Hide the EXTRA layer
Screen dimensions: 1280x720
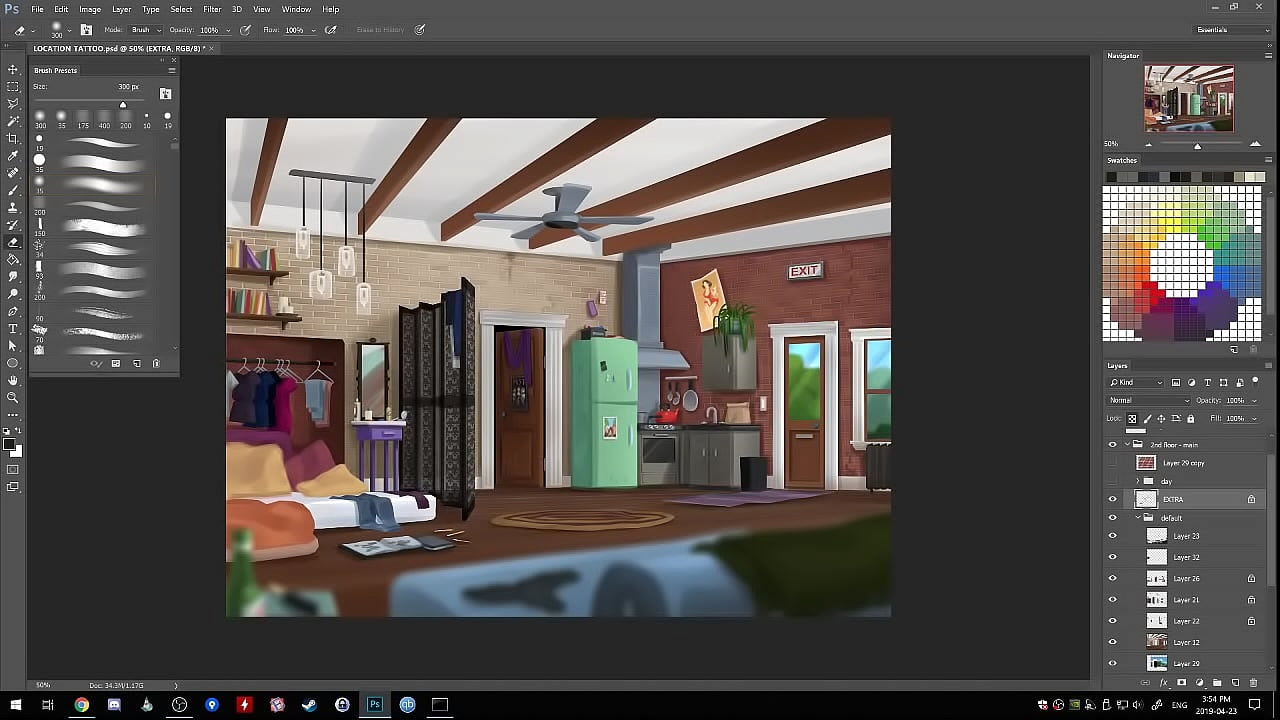[1112, 499]
